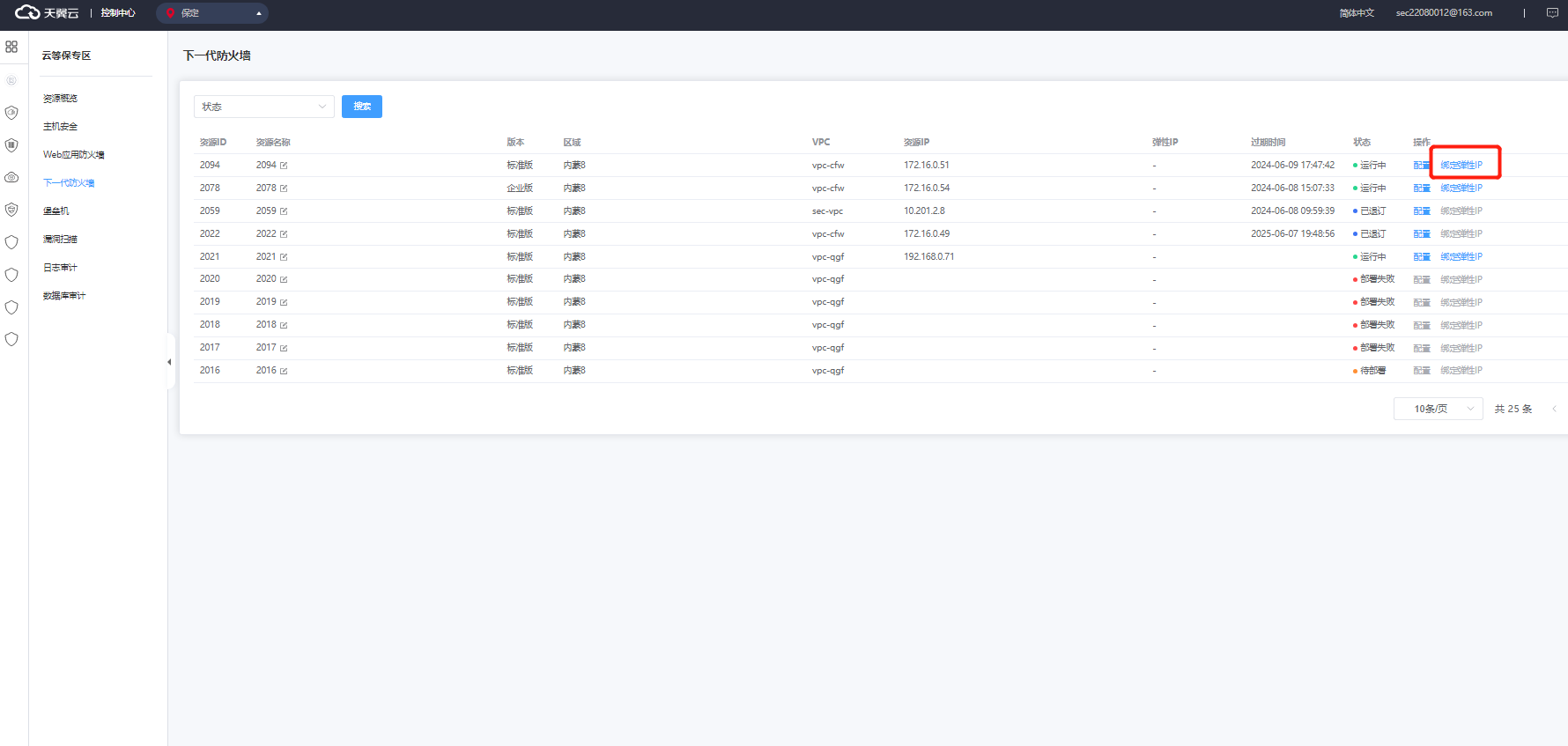Viewport: 1568px width, 746px height.
Task: Click the edit-name icon beside resource 2021
Action: point(284,257)
